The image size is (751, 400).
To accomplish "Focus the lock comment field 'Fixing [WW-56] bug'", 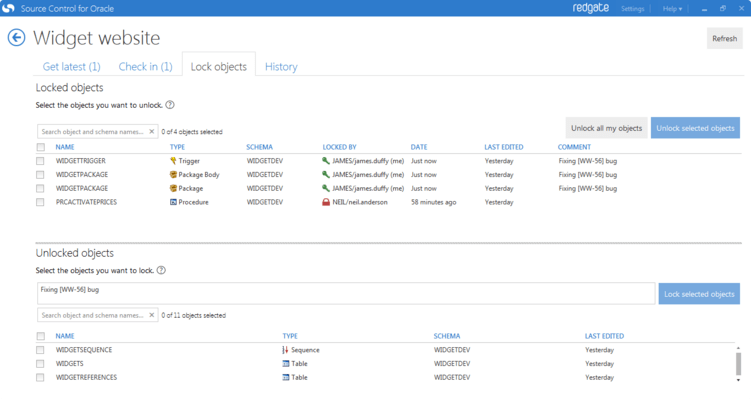I will click(346, 293).
